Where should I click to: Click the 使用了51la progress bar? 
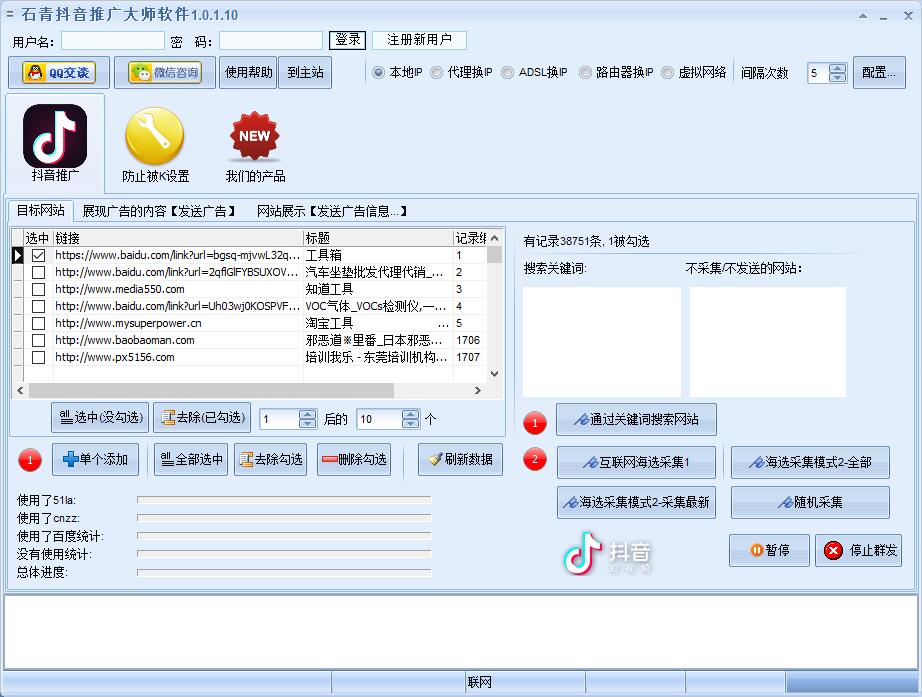(284, 500)
